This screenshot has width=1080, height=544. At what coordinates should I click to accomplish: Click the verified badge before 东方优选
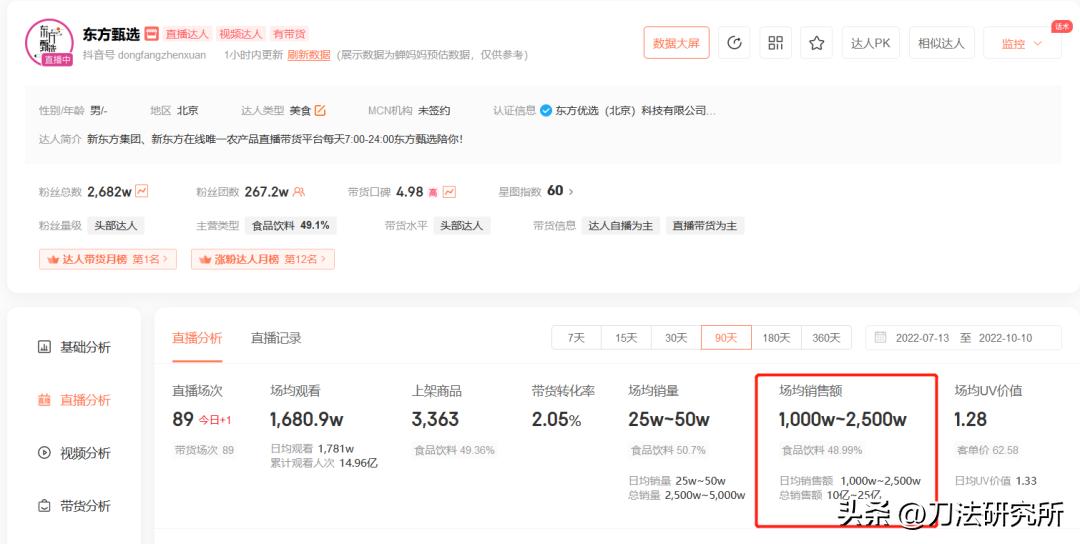546,110
